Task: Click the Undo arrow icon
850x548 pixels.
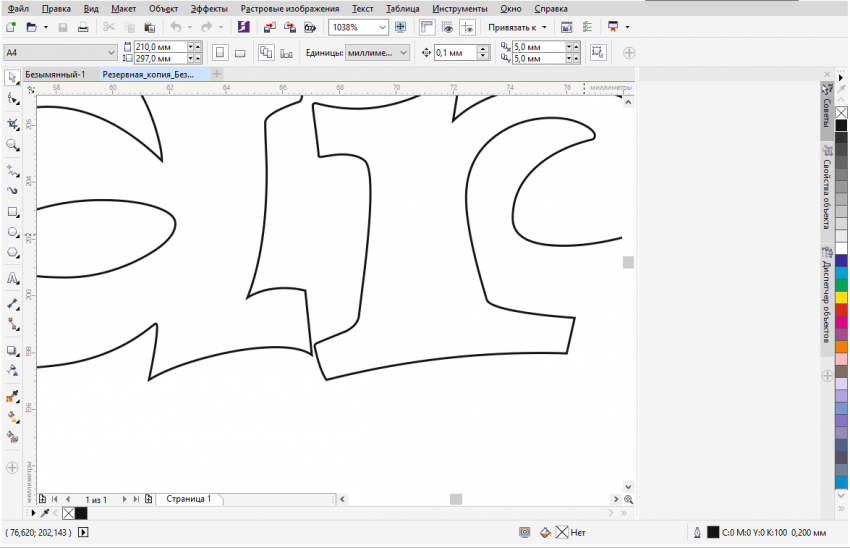Action: point(176,27)
